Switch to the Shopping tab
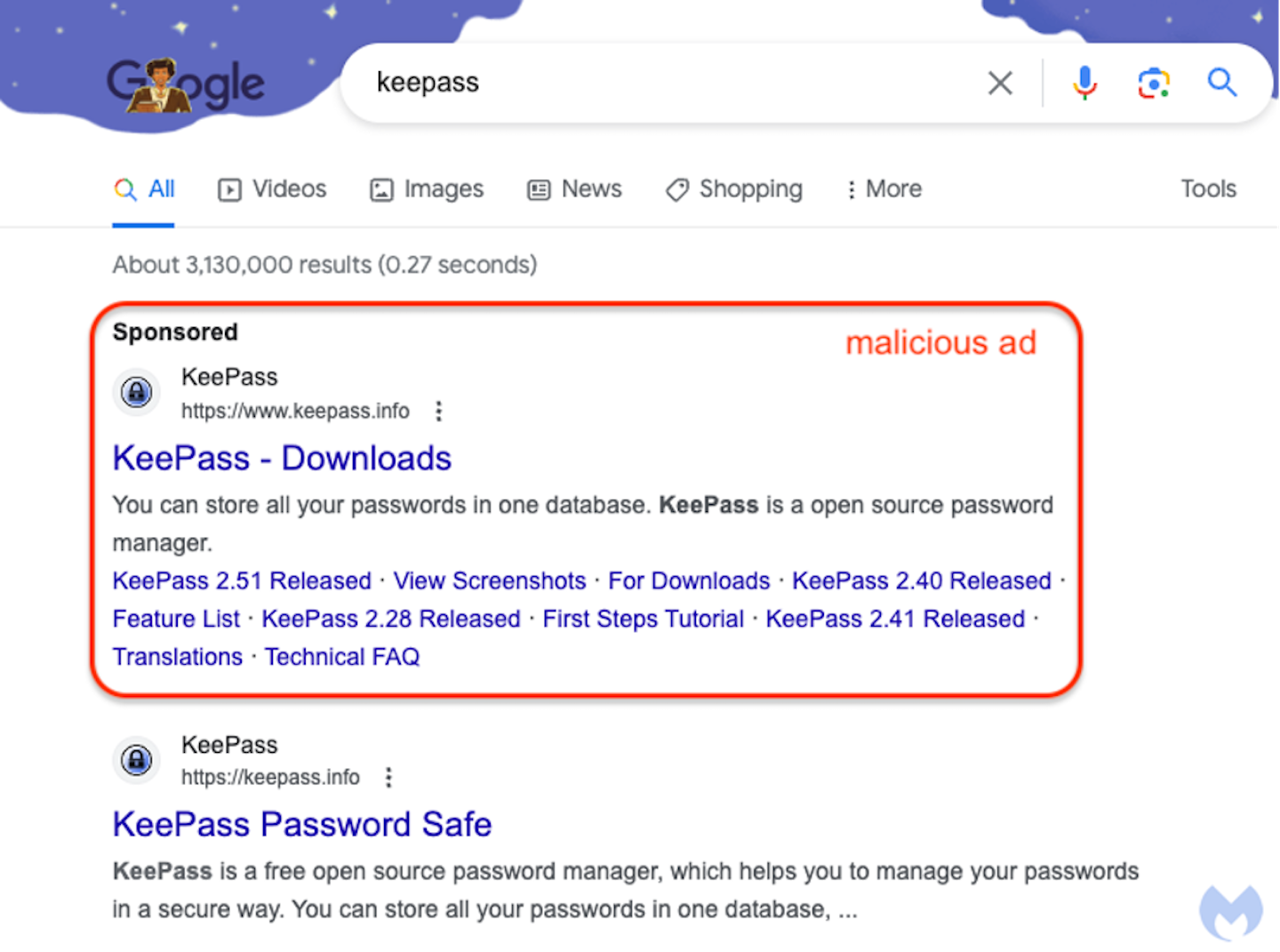Screen dimensions: 1280x952 732,189
